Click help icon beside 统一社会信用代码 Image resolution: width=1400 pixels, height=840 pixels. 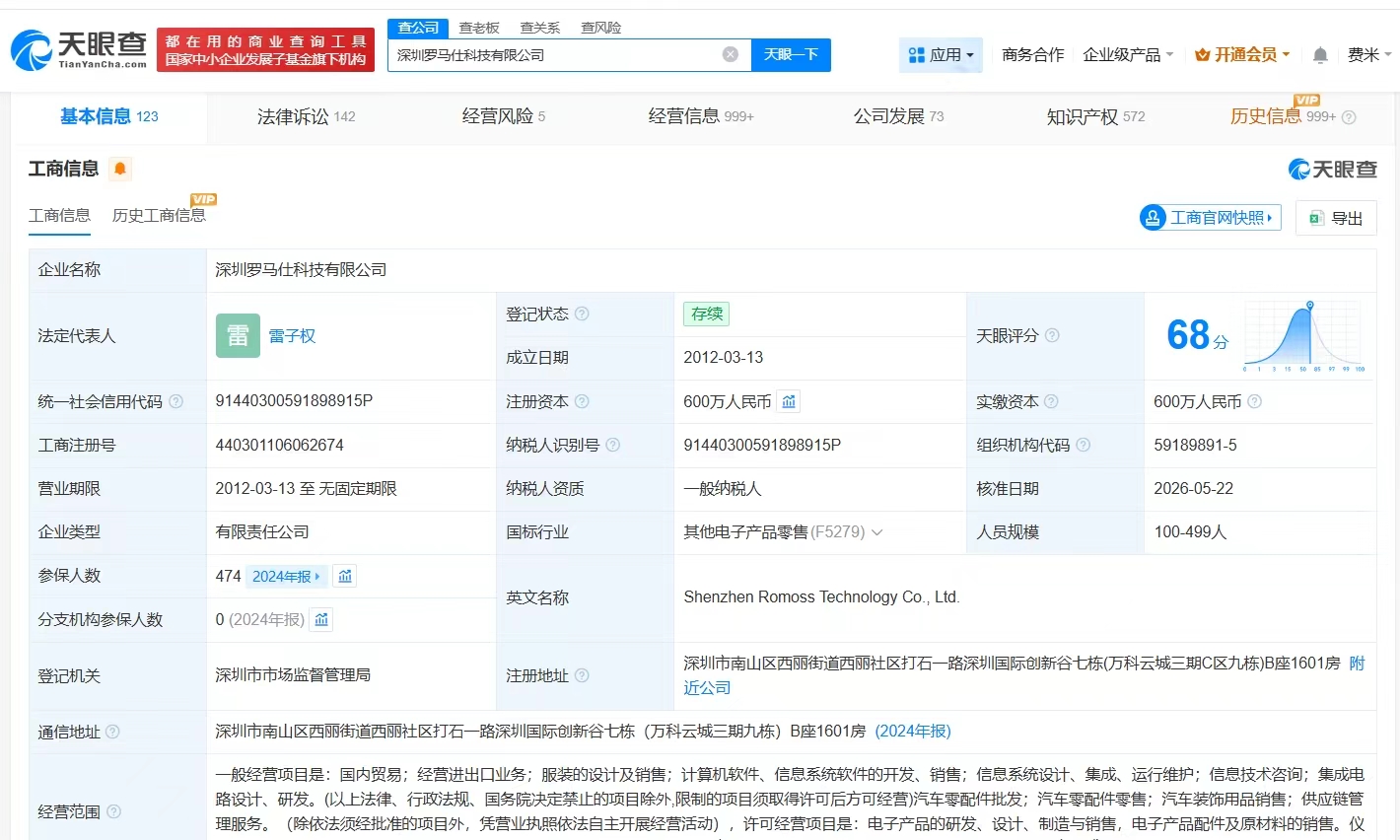175,401
